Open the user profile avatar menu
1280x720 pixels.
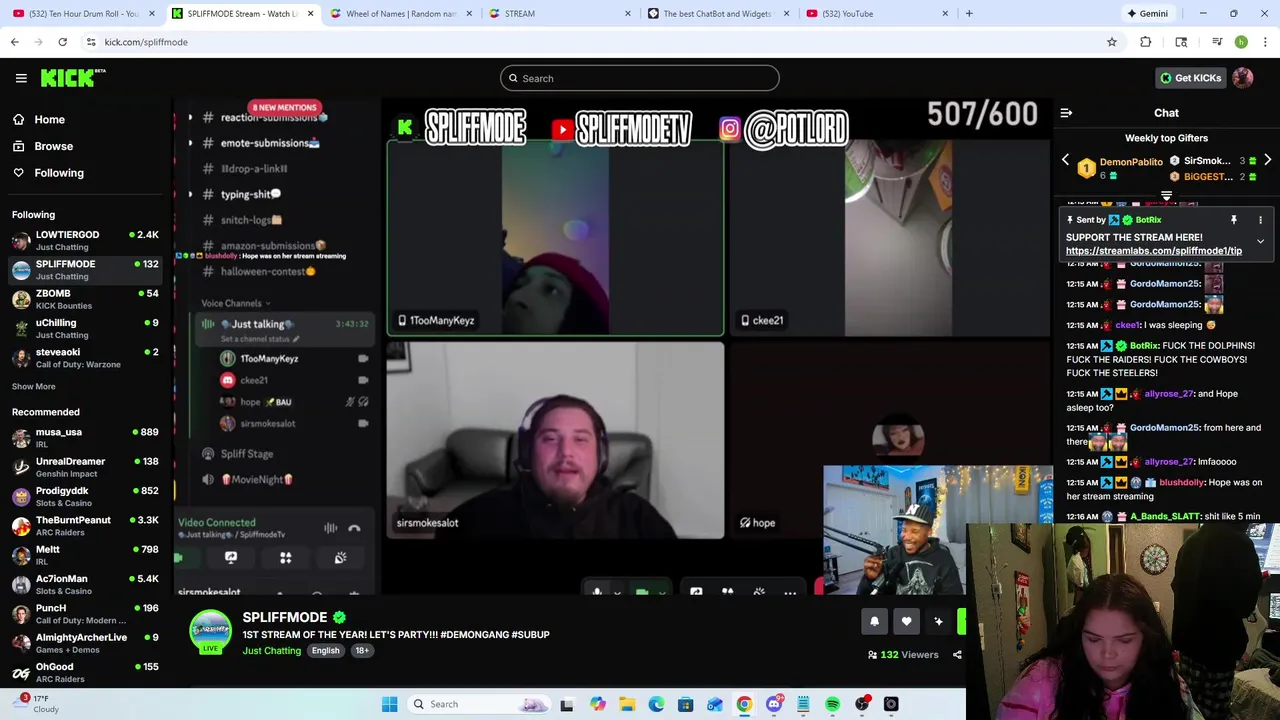1243,78
